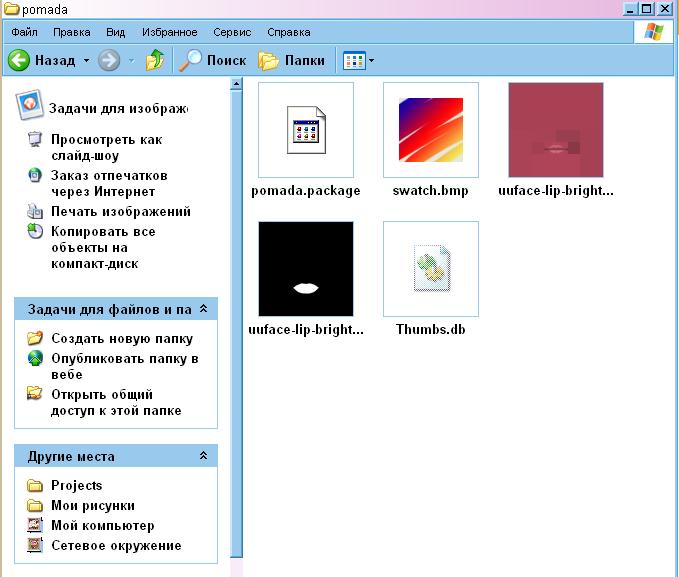Click the 'Сетевое окружение' icon
Viewport: 679px width, 577px height.
click(35, 545)
